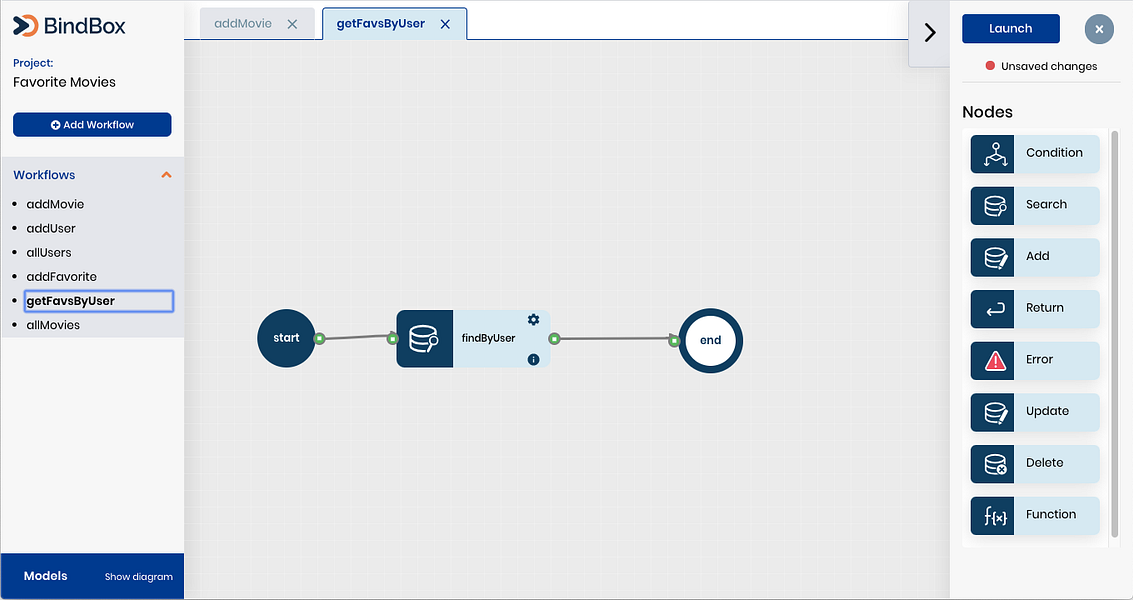This screenshot has width=1133, height=600.
Task: Click the findByUser output port
Action: pyautogui.click(x=554, y=338)
